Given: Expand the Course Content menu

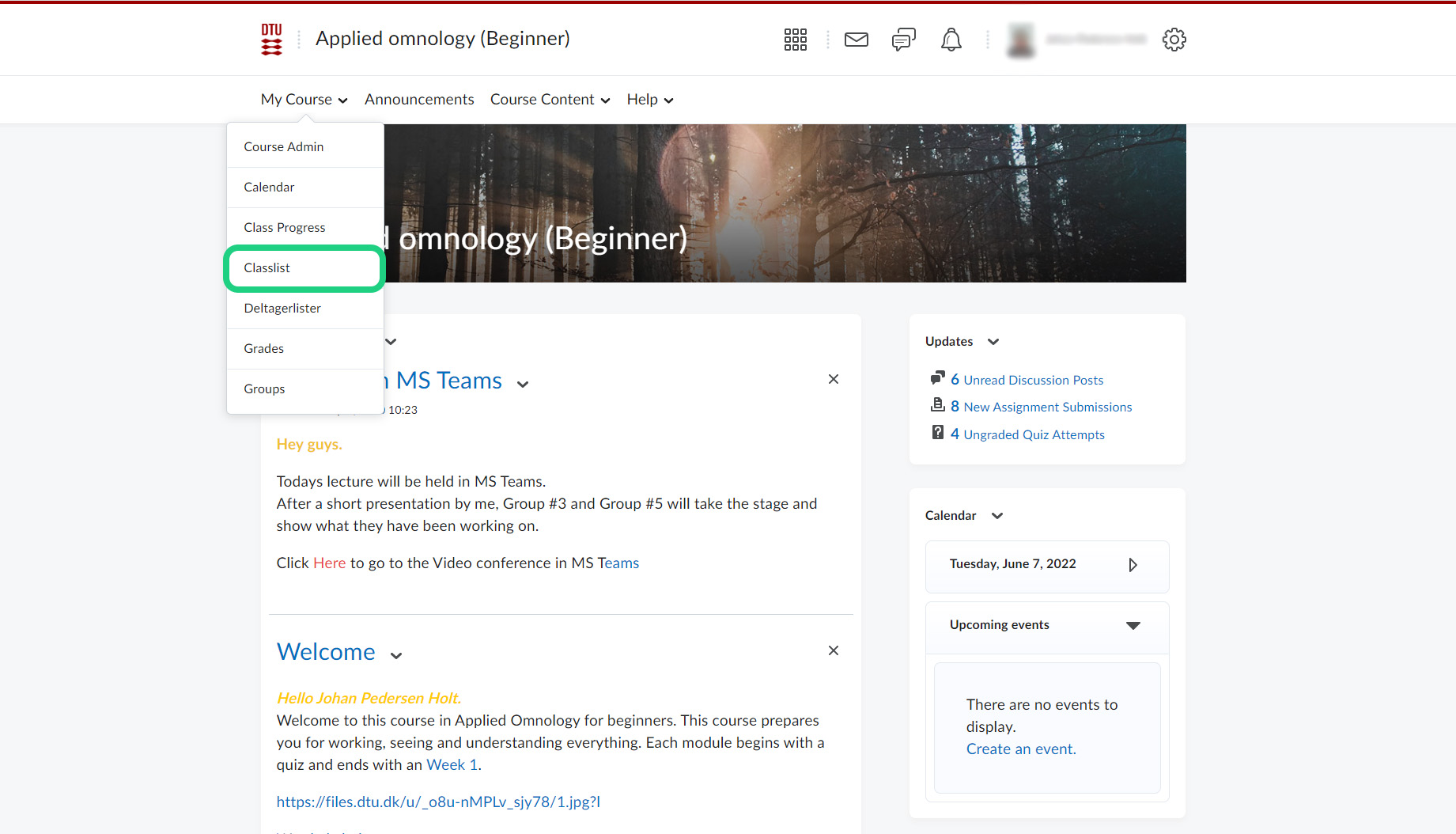Looking at the screenshot, I should pyautogui.click(x=550, y=100).
